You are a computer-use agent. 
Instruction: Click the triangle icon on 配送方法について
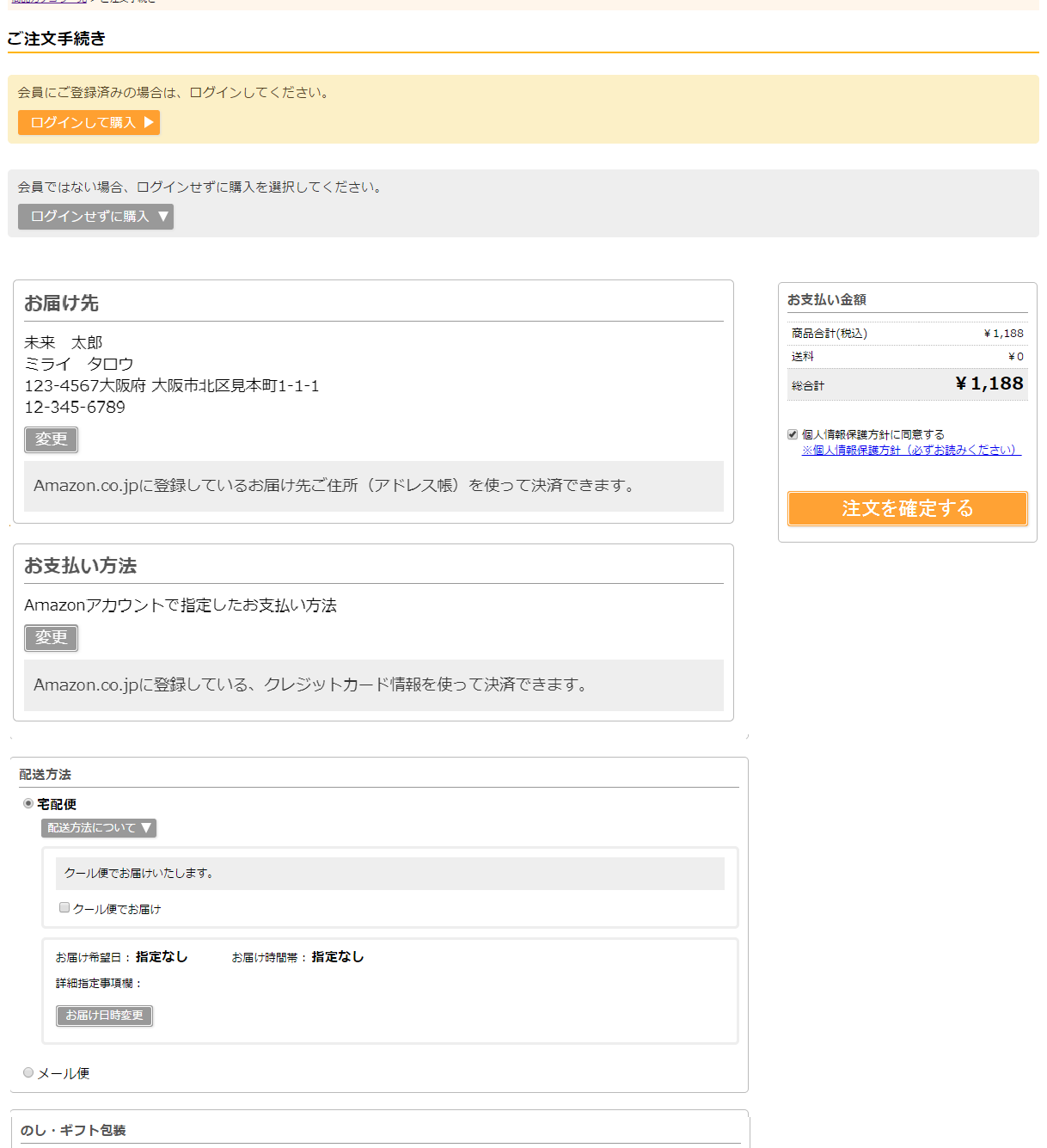coord(146,828)
